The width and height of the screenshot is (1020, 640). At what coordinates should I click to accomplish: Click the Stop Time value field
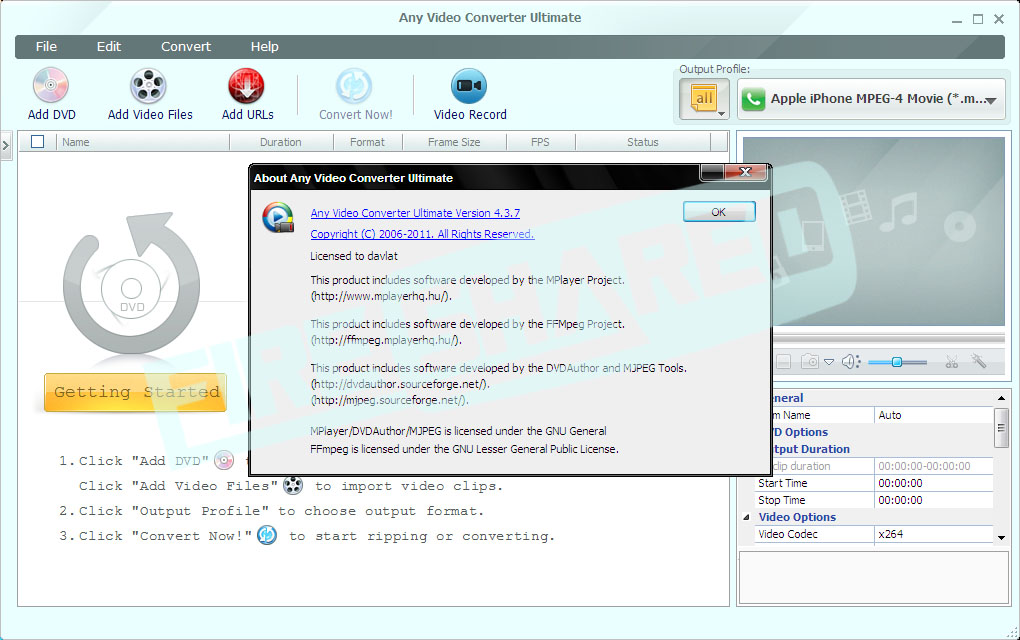coord(933,500)
